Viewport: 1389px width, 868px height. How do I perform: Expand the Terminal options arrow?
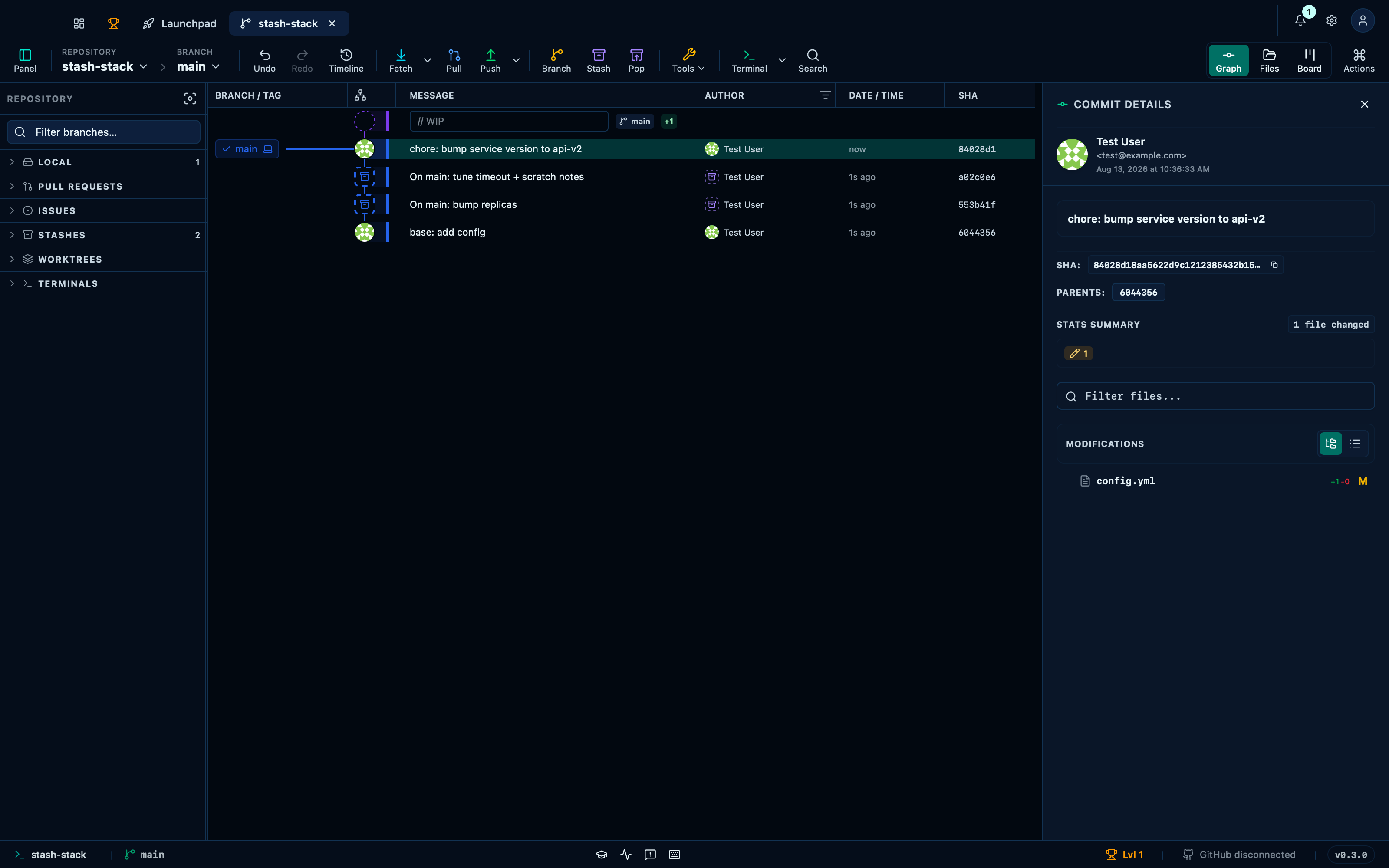coord(782,60)
